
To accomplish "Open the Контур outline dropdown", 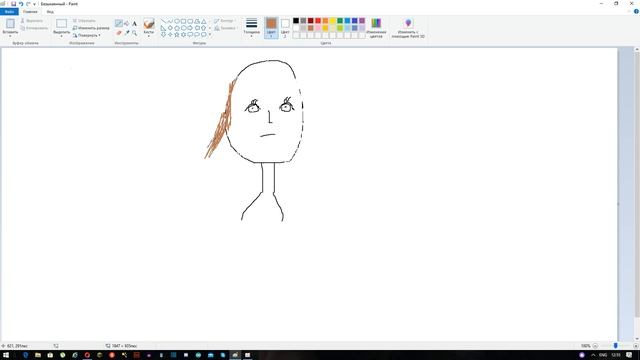I will point(224,20).
